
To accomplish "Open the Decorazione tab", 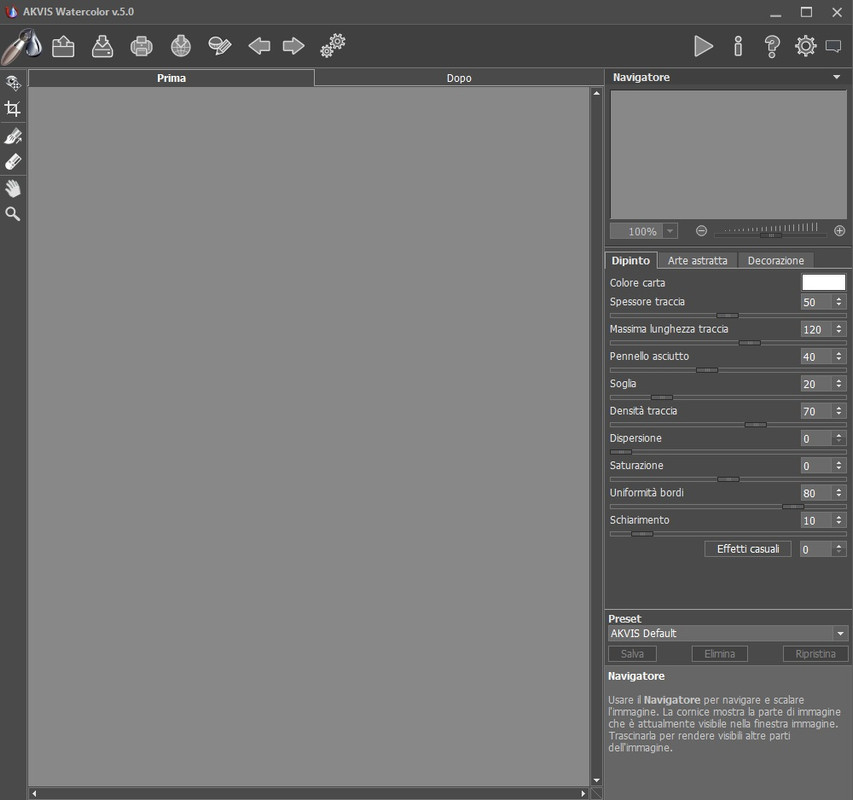I will click(775, 261).
